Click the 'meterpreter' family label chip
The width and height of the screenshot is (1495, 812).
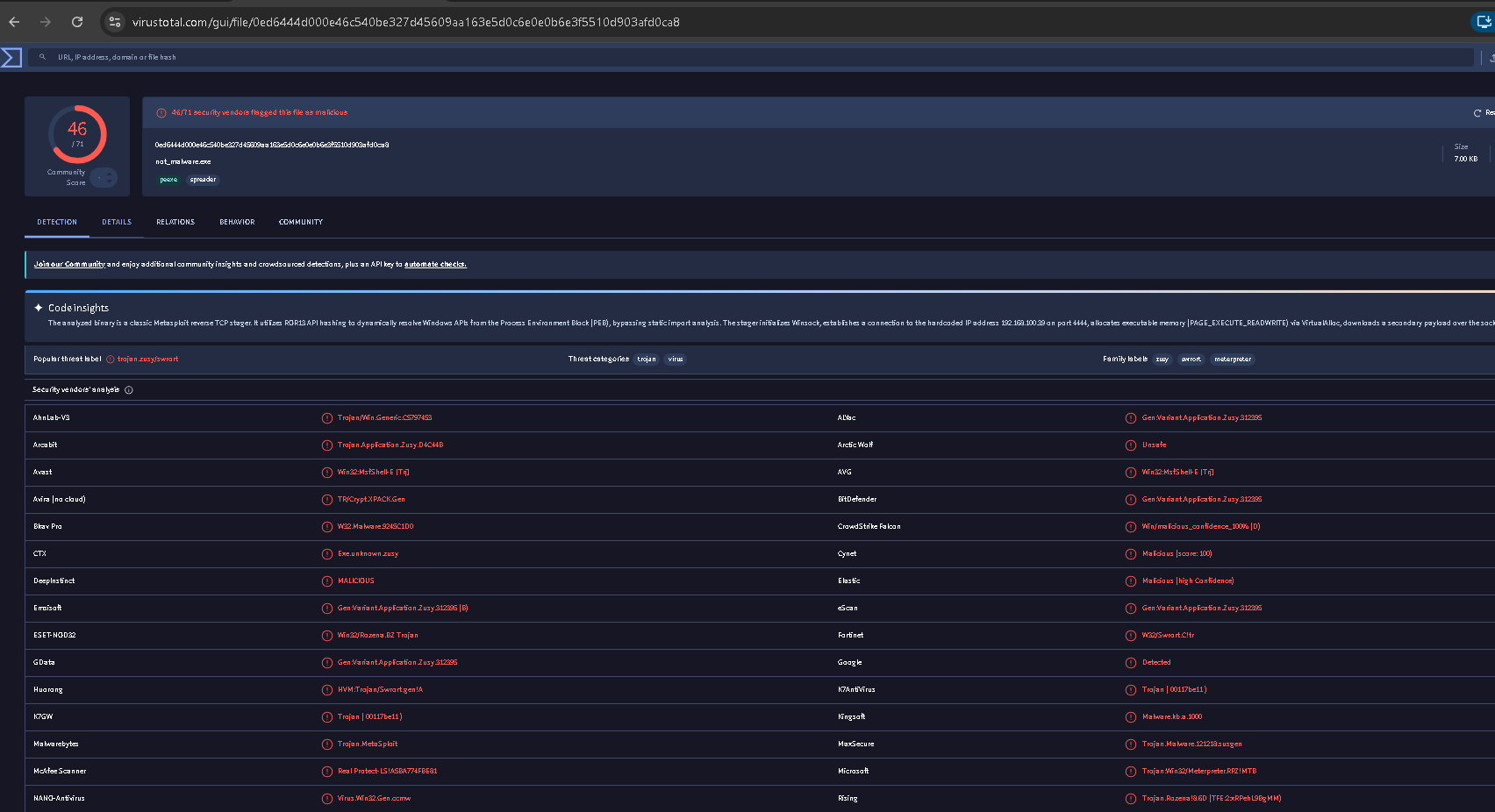point(1233,360)
